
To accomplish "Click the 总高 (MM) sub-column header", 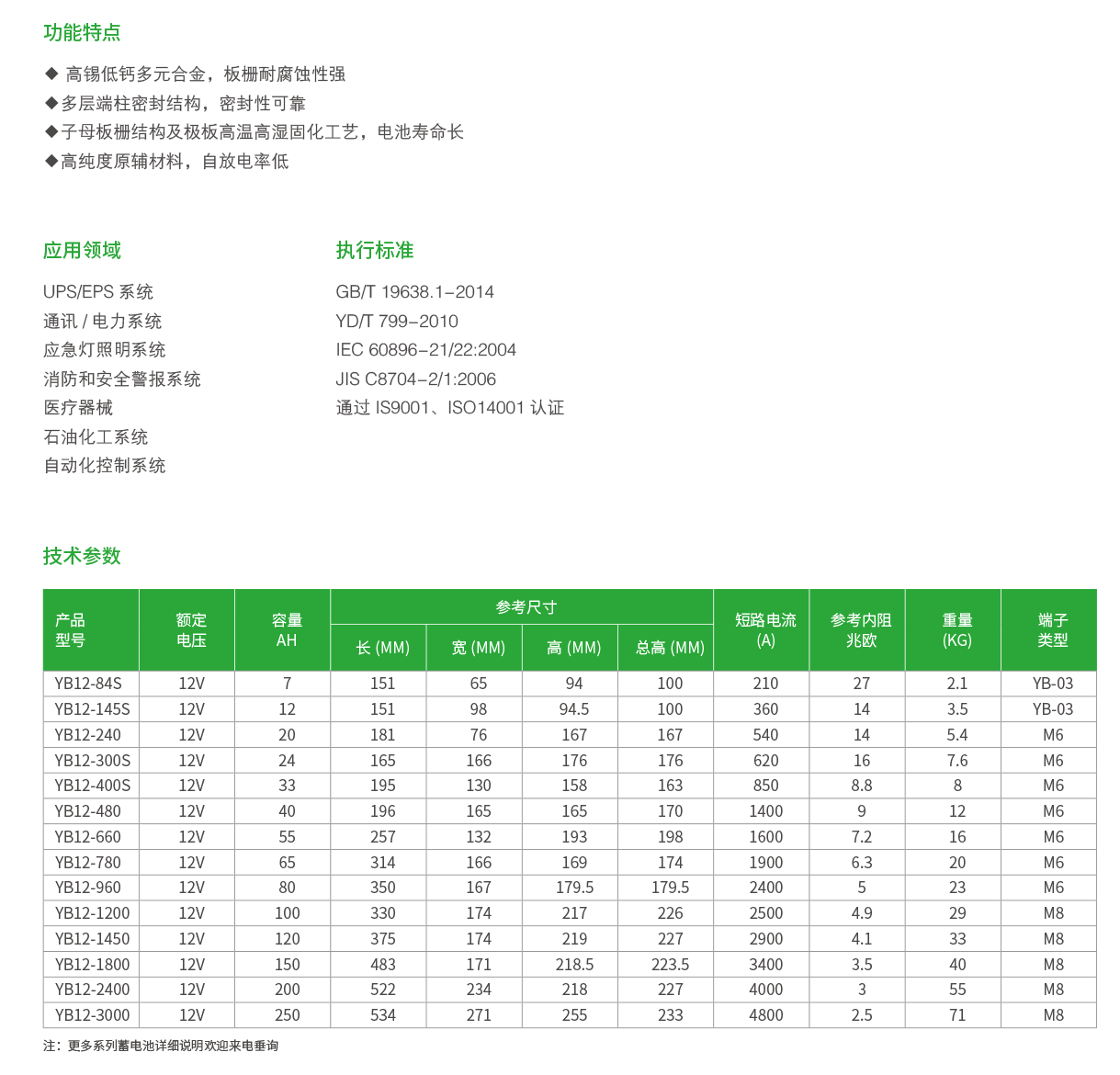I will coord(670,648).
